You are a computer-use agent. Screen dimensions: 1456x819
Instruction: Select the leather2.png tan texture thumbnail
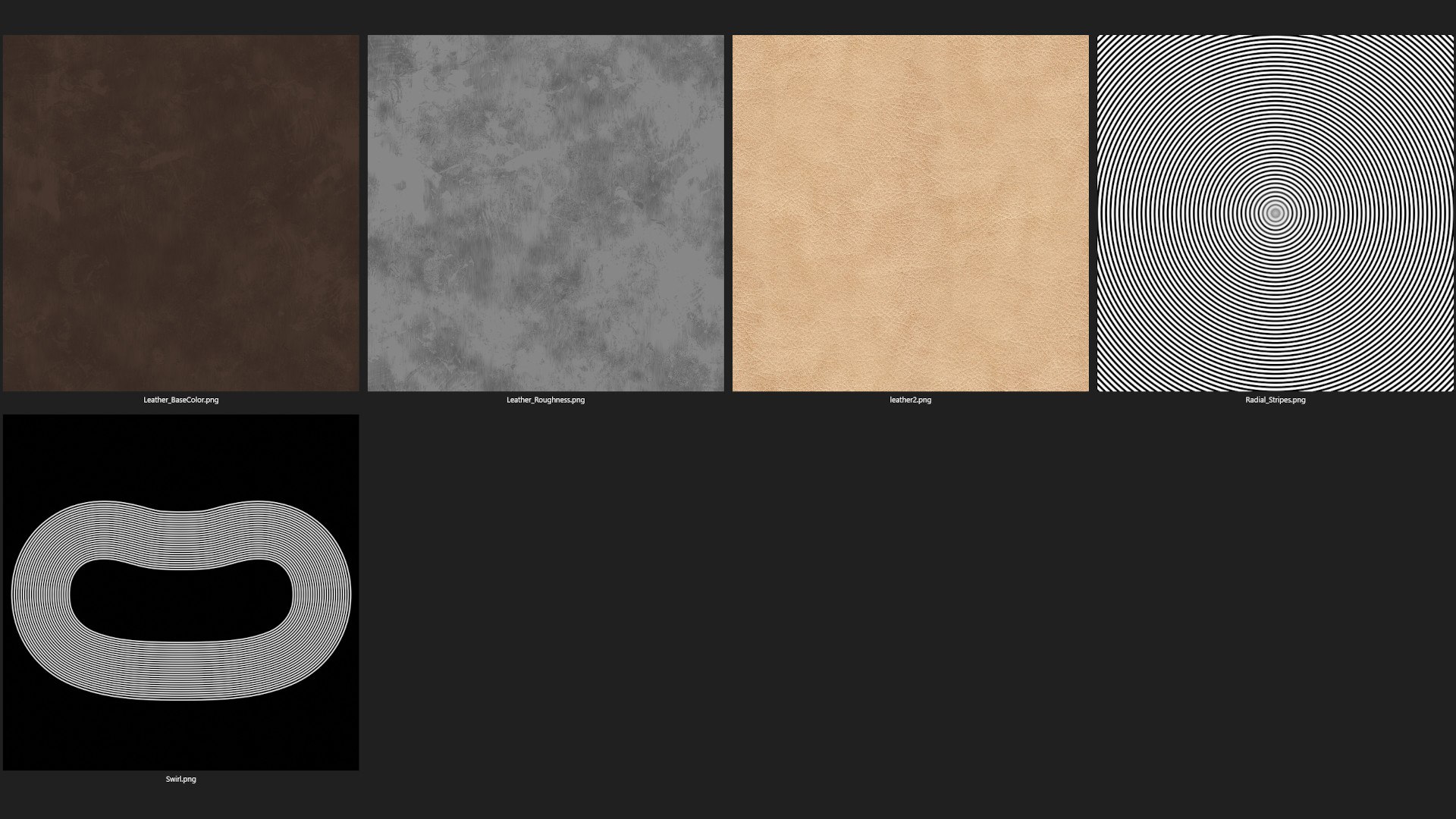pos(910,213)
